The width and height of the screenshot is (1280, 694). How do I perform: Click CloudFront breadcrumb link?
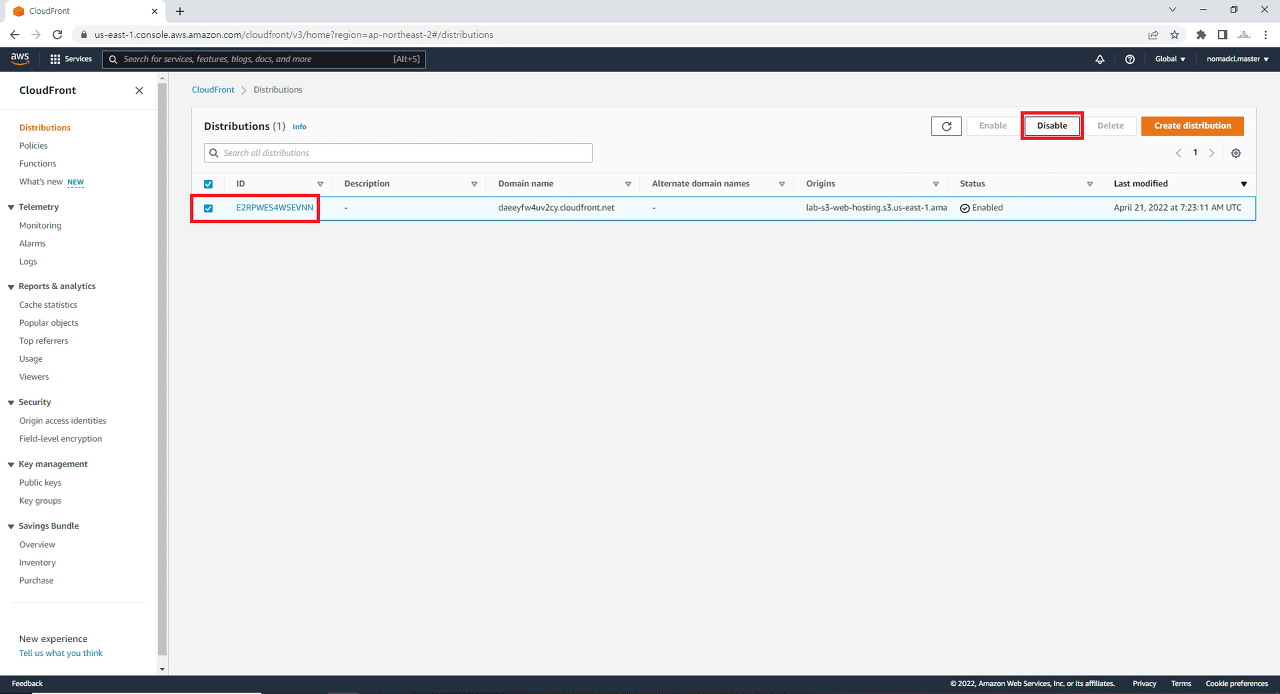[x=213, y=90]
